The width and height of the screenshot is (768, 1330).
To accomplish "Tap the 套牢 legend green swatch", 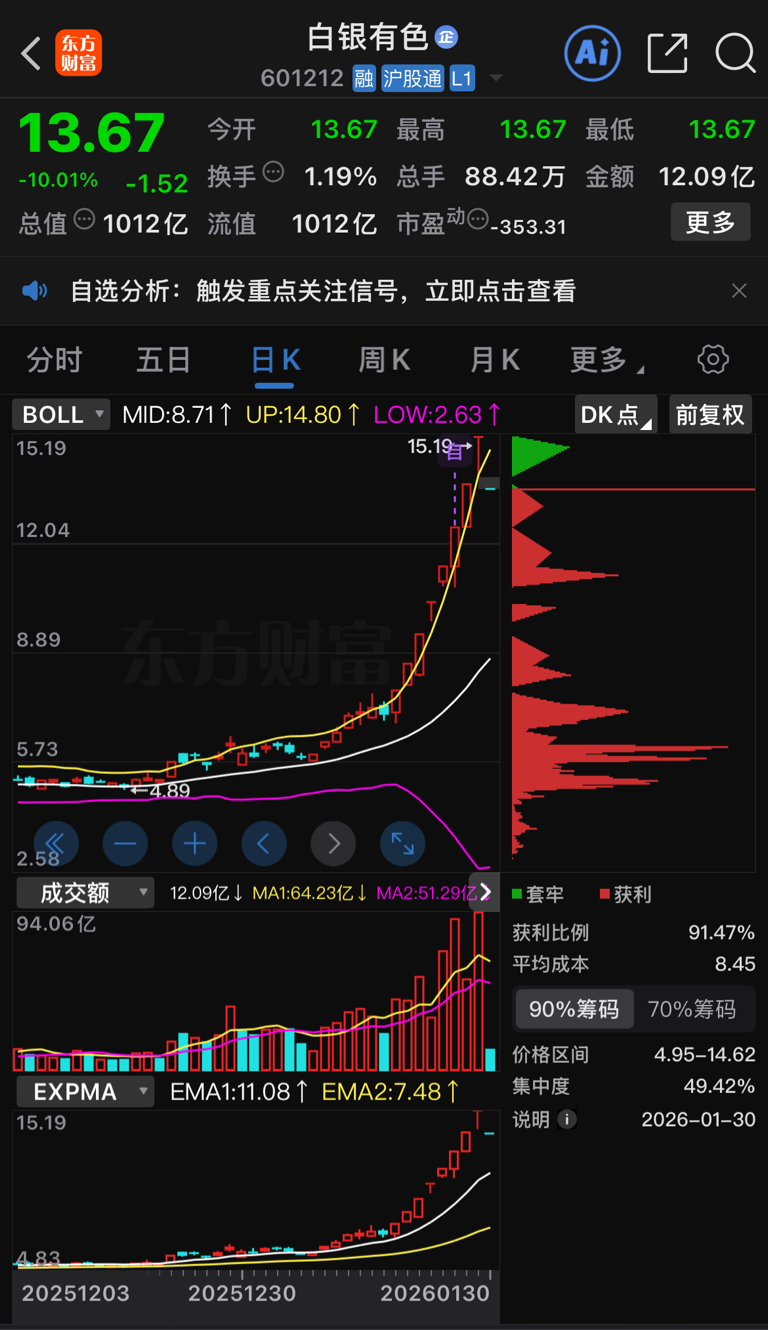I will coord(517,894).
